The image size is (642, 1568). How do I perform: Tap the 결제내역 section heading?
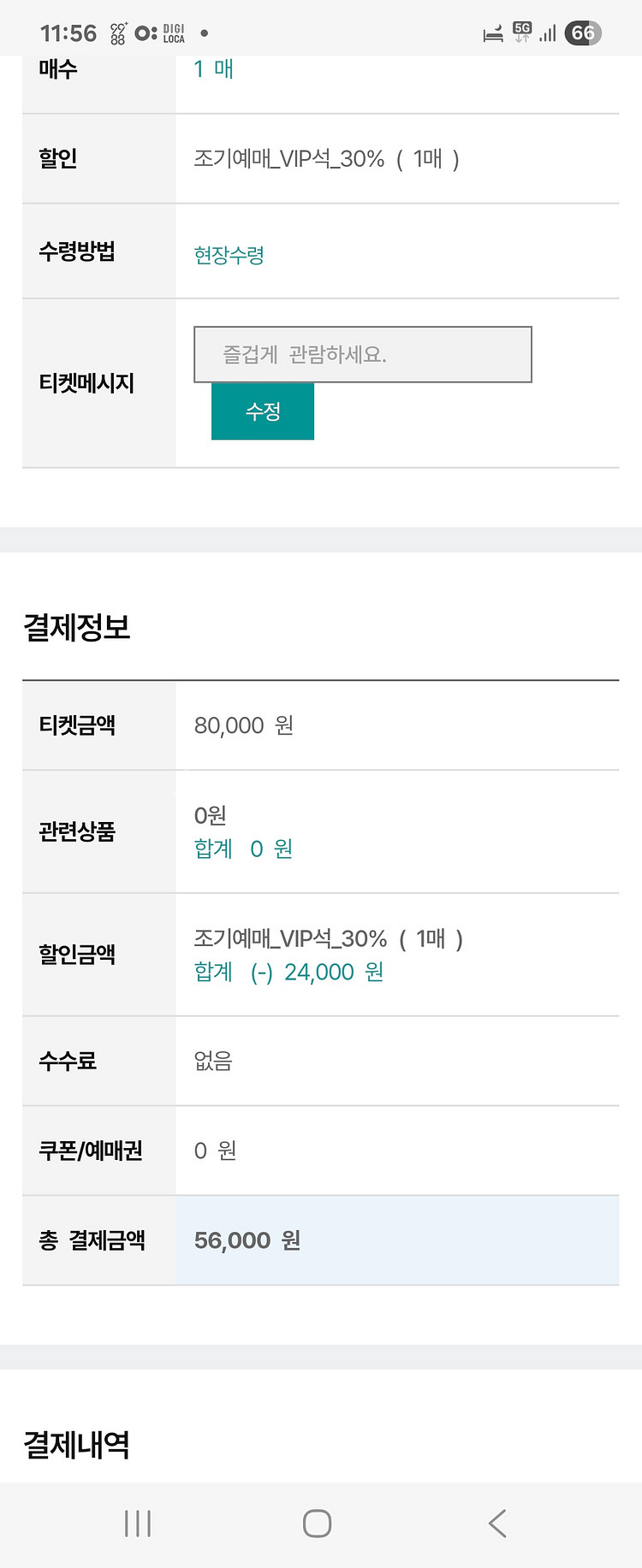tap(77, 1445)
